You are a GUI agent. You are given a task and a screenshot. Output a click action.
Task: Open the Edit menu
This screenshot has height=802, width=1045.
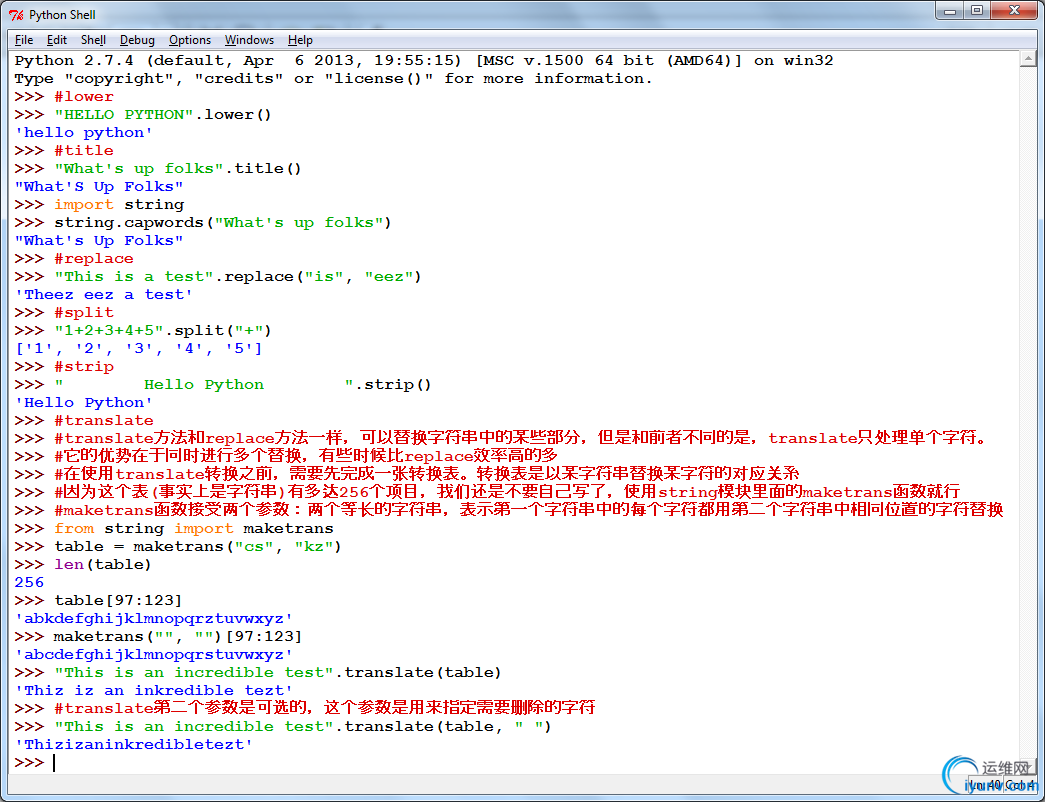point(57,40)
